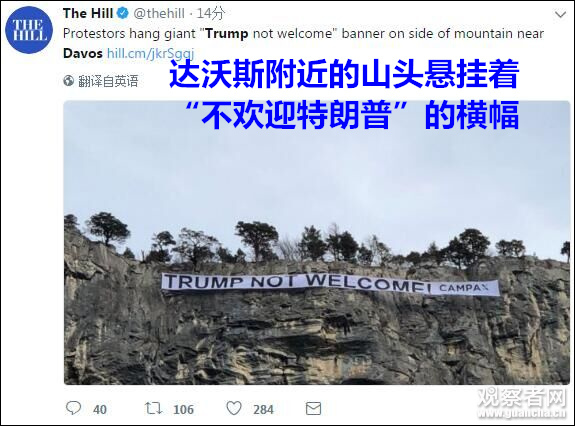Retweet this post via retweet icon
The image size is (575, 426).
(x=153, y=408)
